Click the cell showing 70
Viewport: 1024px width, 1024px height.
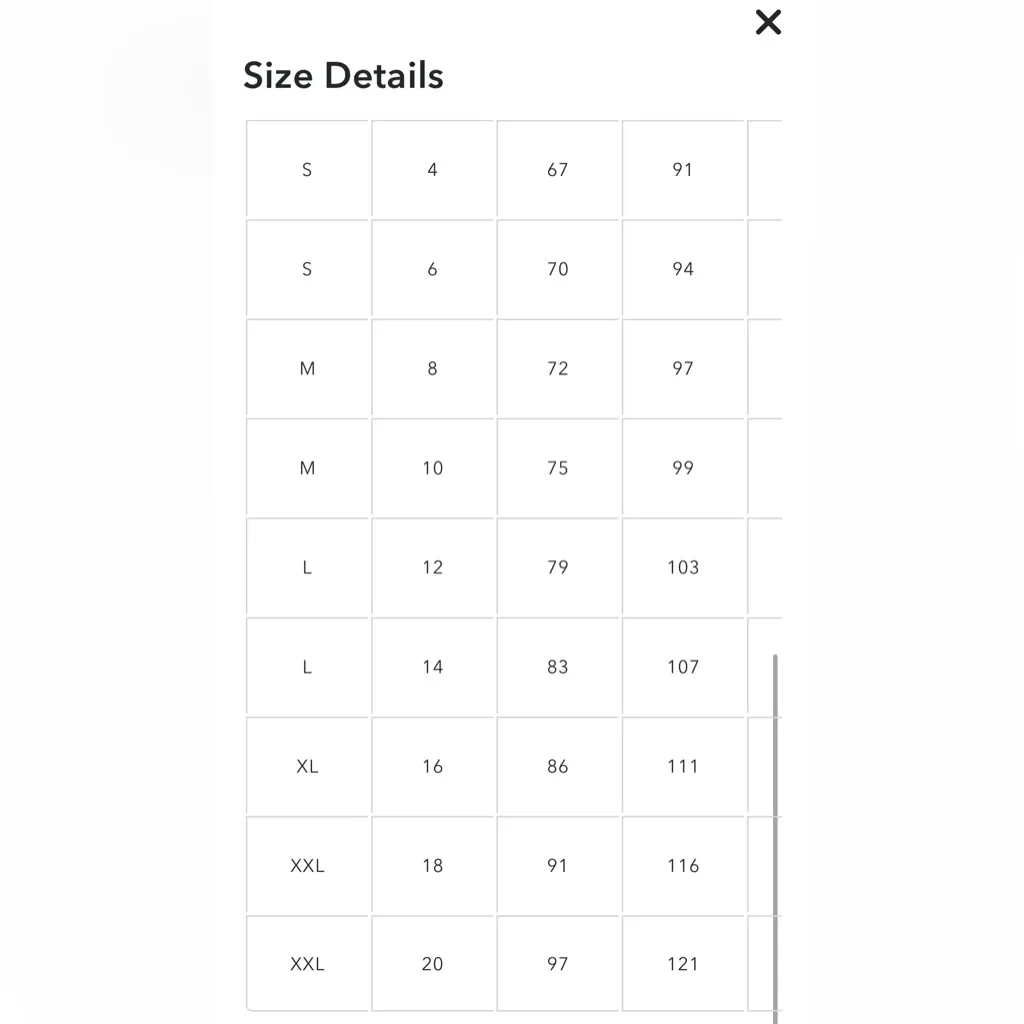(558, 269)
